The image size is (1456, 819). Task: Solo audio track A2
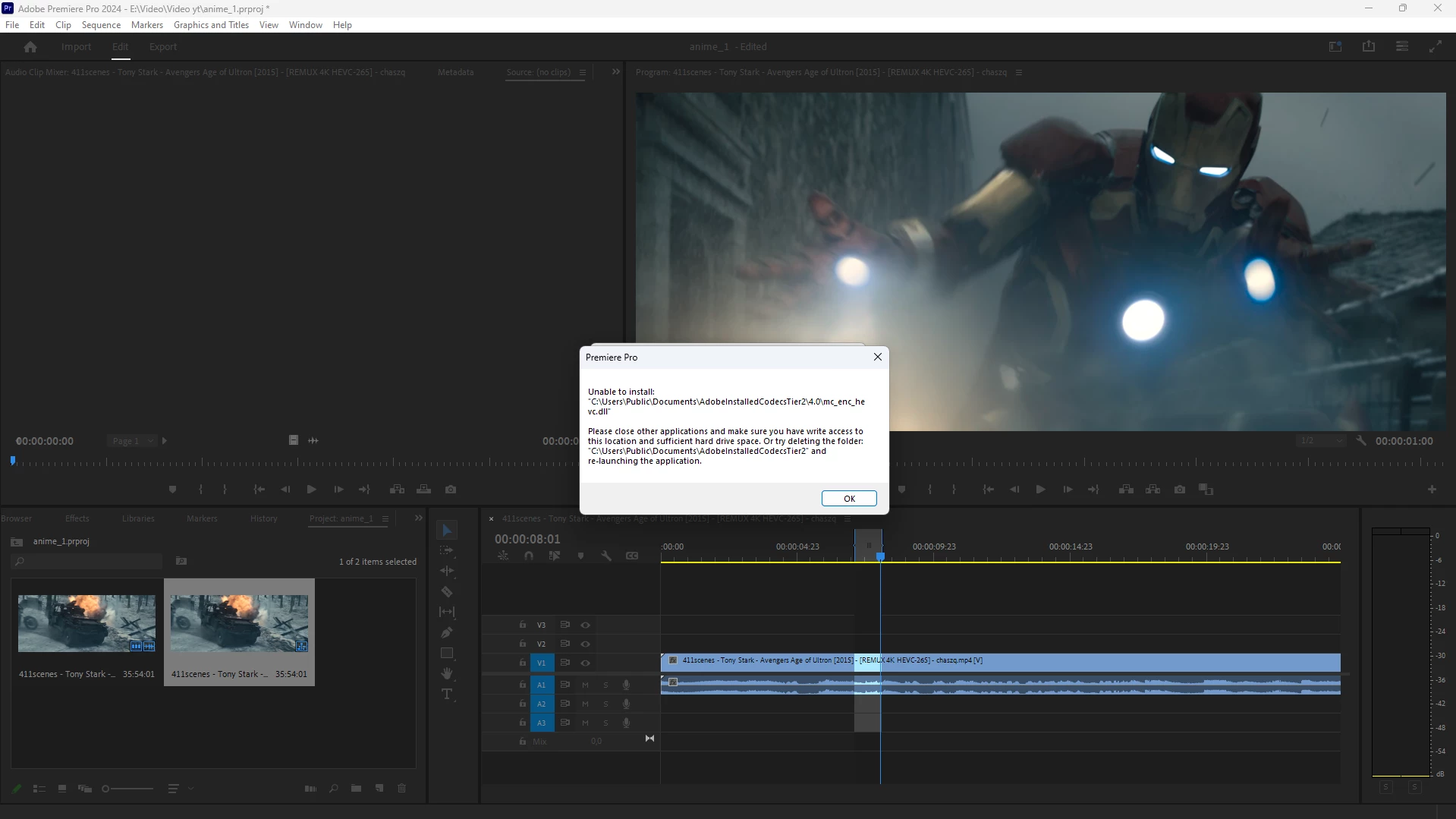[x=605, y=704]
